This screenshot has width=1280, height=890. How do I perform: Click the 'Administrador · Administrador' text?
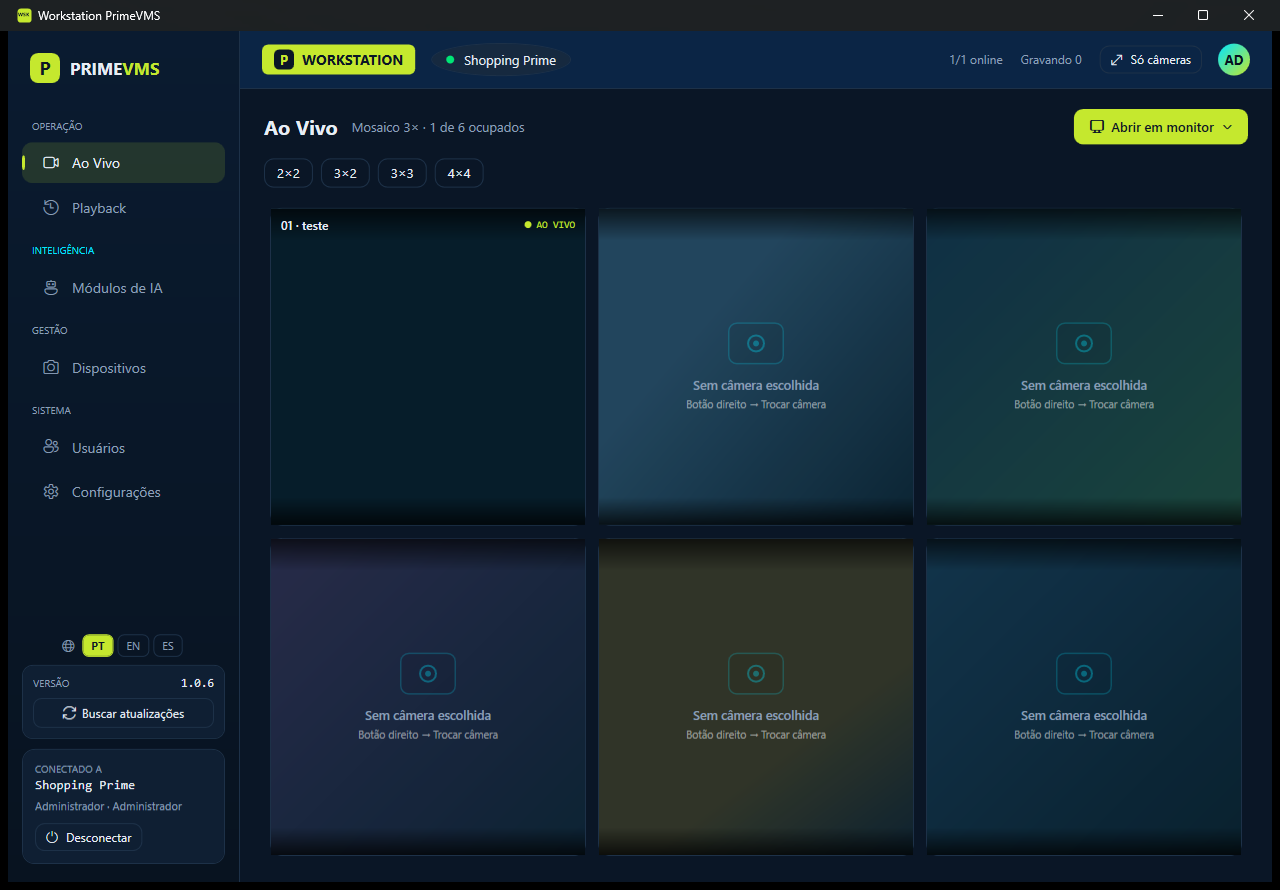pyautogui.click(x=108, y=806)
